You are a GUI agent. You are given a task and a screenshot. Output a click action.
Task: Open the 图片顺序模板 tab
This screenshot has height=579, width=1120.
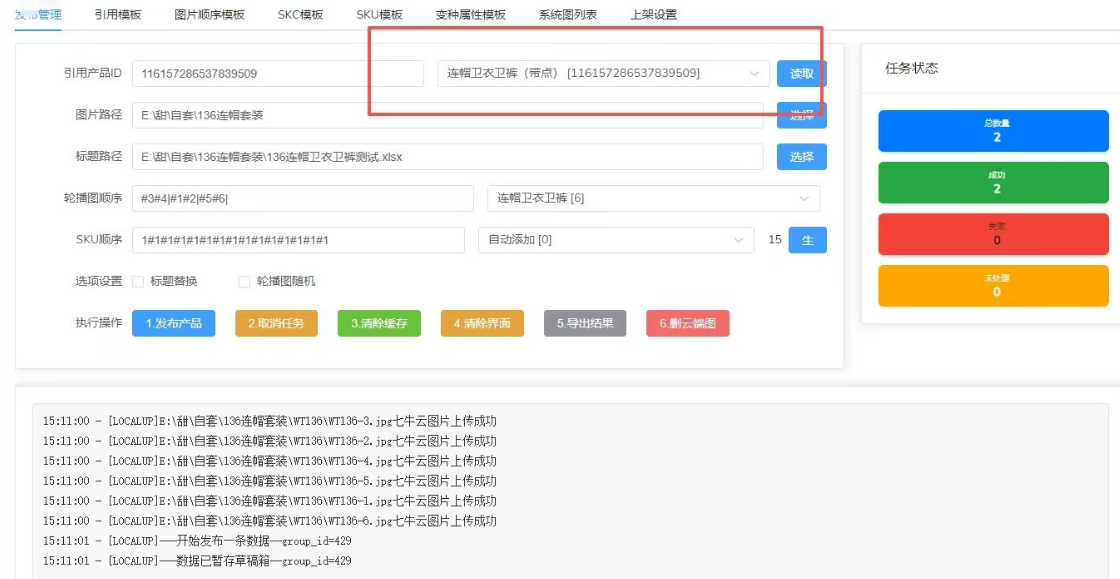(209, 15)
